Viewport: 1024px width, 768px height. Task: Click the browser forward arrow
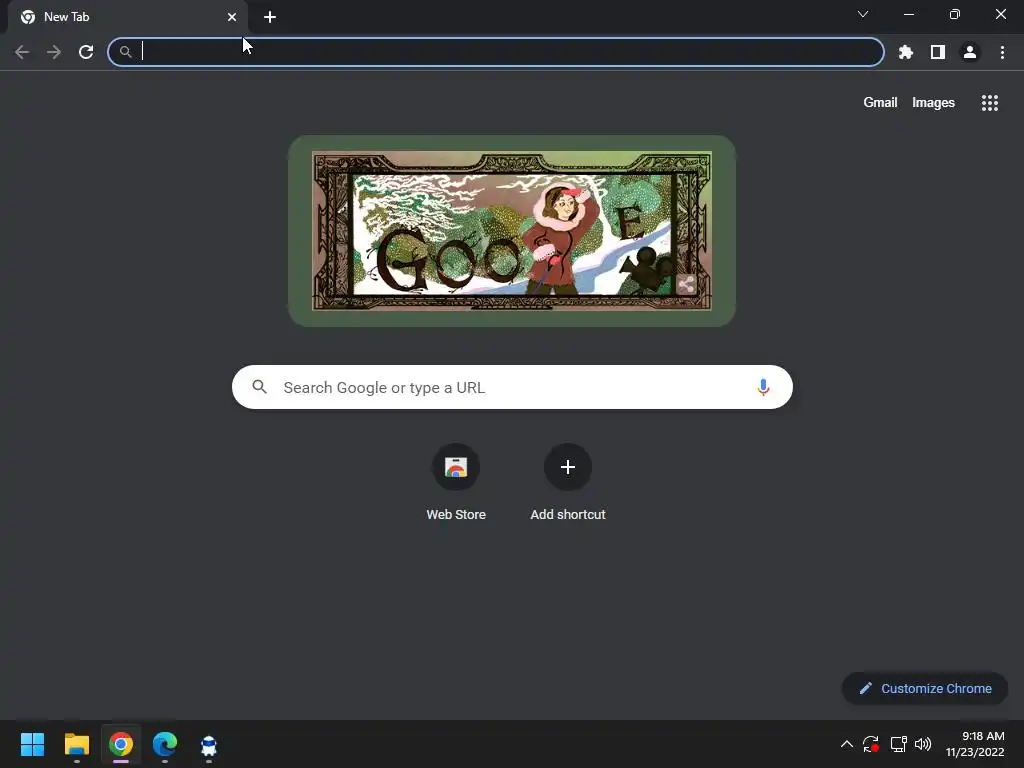pyautogui.click(x=54, y=52)
